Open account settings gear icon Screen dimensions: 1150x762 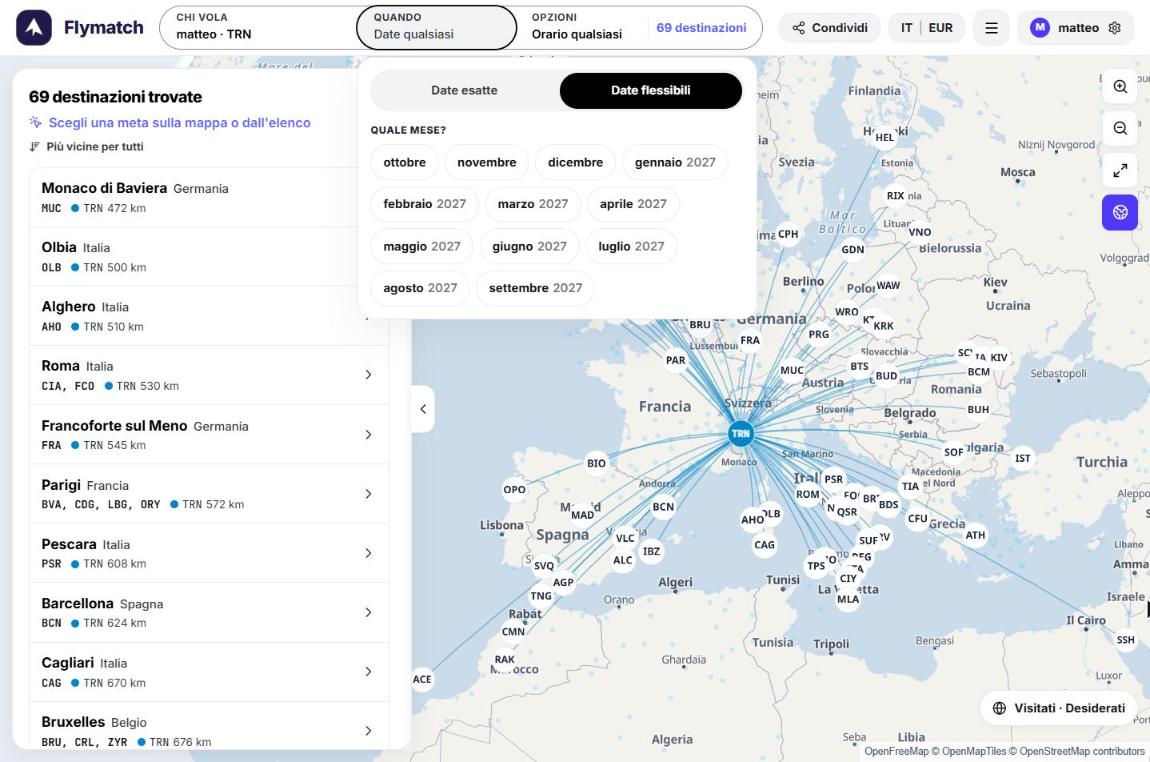click(1114, 28)
